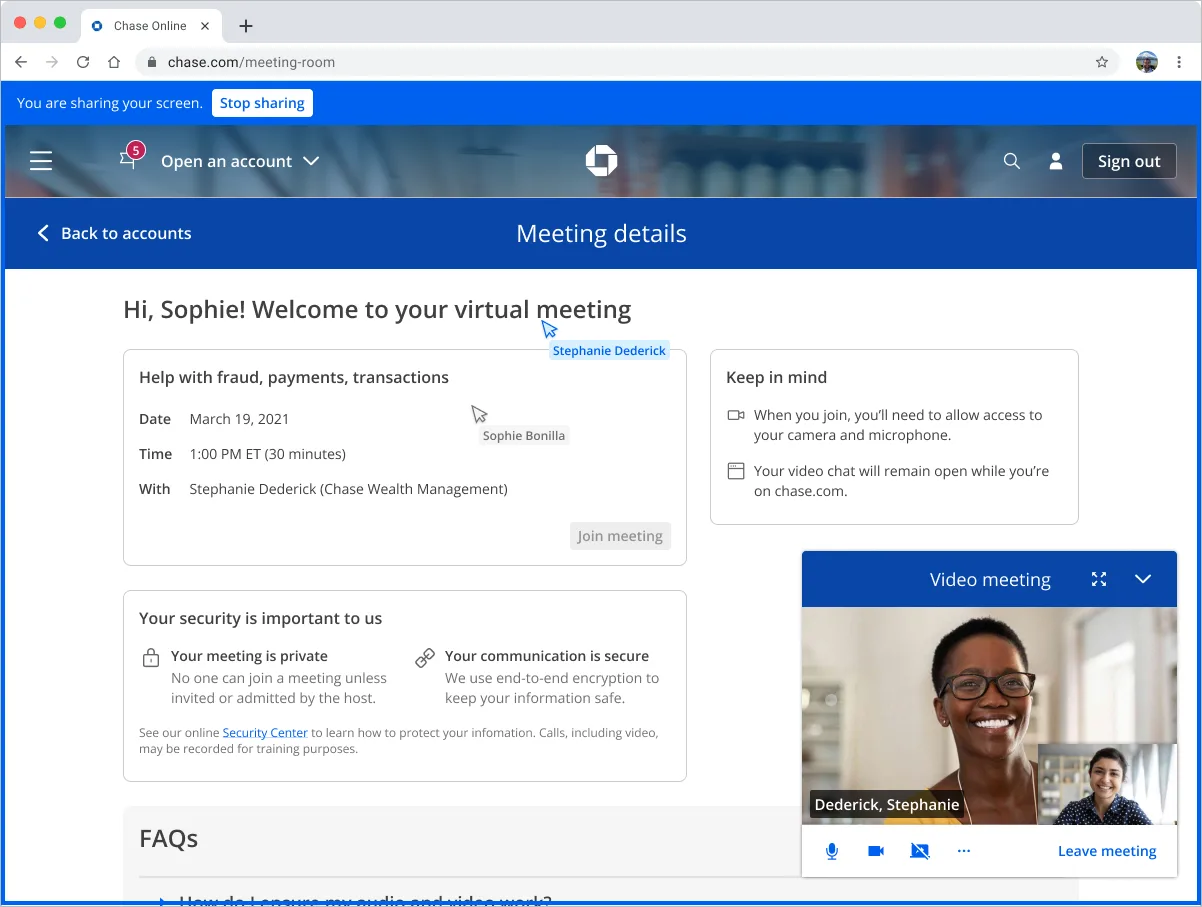Image resolution: width=1202 pixels, height=907 pixels.
Task: Click Leave meeting
Action: coord(1107,851)
